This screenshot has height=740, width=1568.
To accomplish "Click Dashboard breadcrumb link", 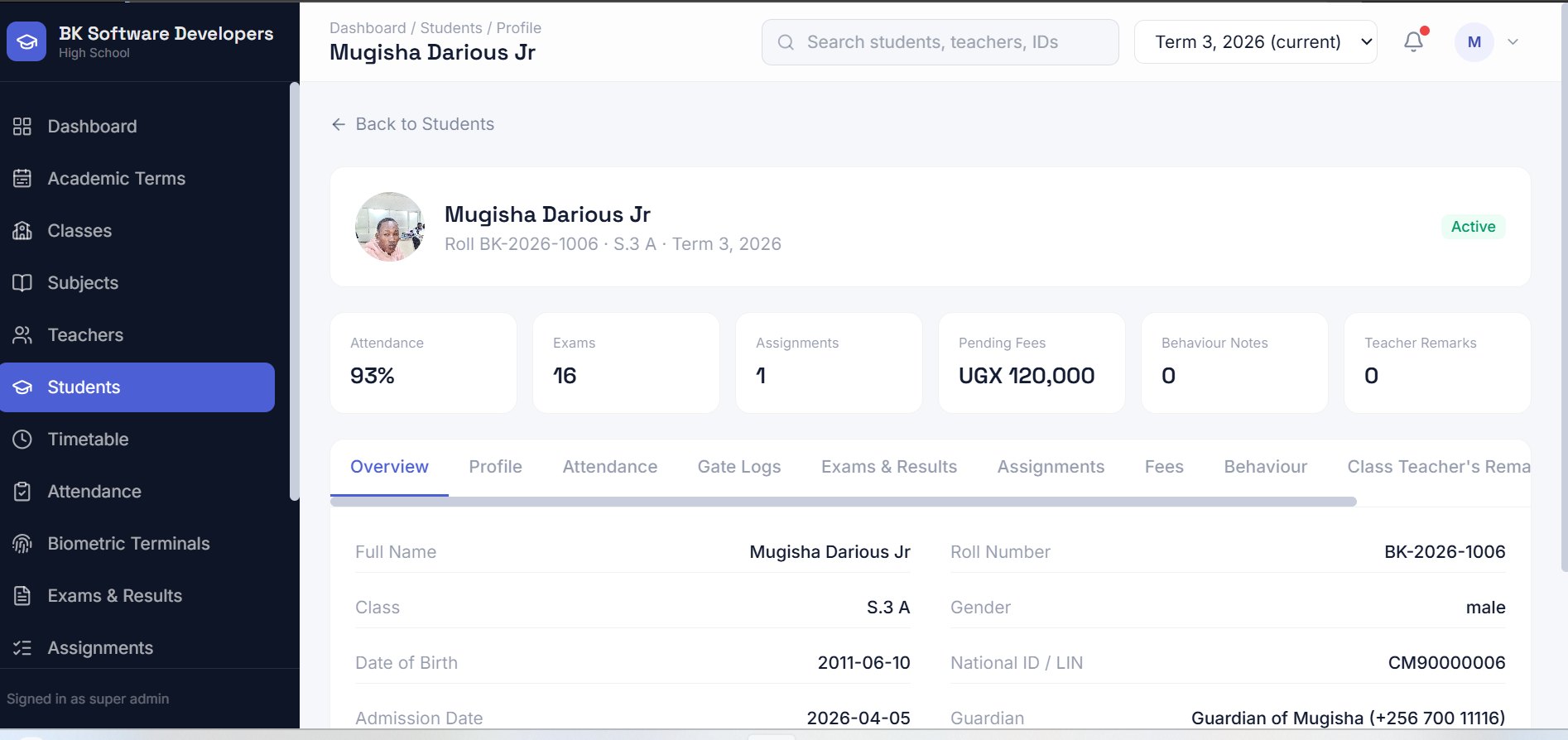I will click(368, 28).
